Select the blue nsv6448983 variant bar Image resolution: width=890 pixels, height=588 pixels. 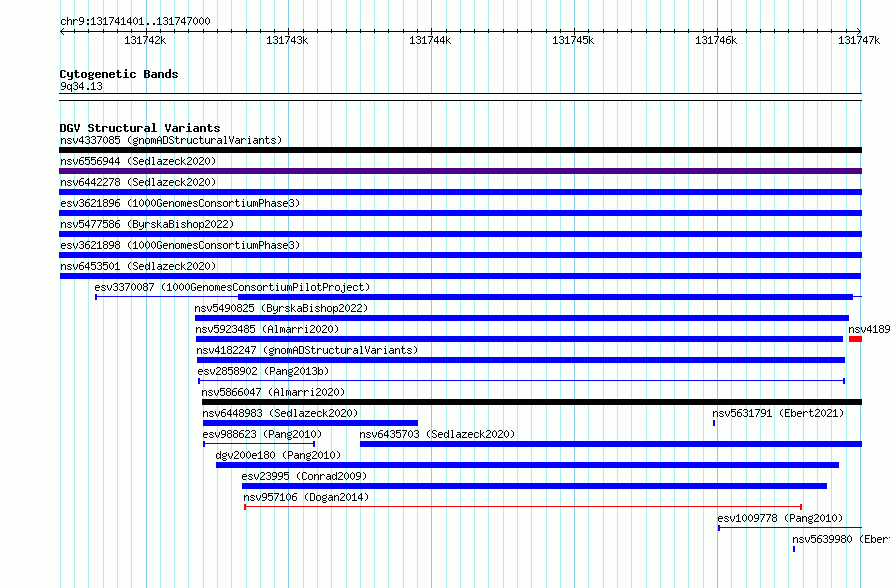[310, 423]
